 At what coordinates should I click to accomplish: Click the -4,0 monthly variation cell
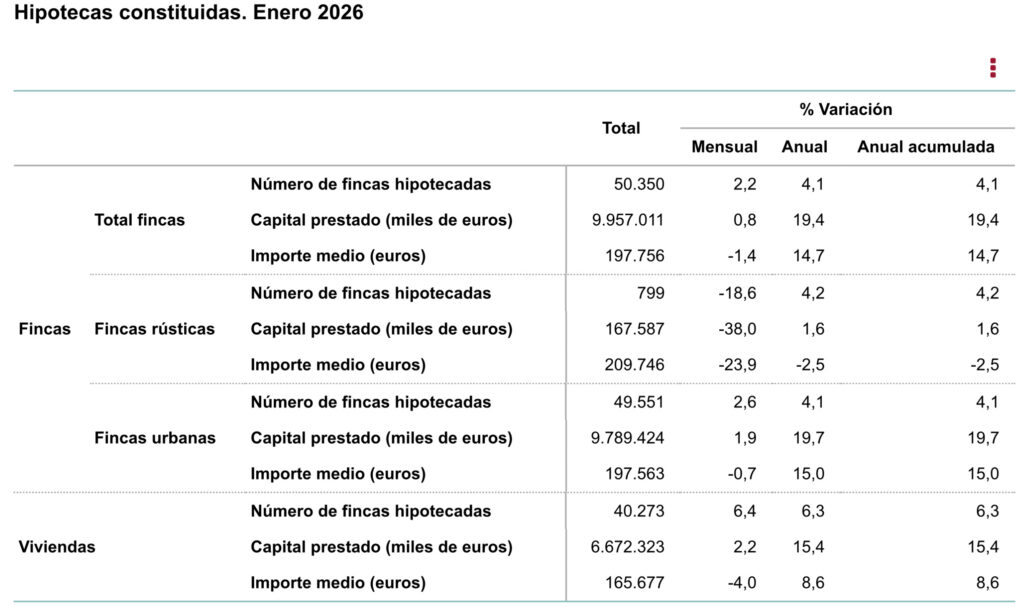(742, 583)
